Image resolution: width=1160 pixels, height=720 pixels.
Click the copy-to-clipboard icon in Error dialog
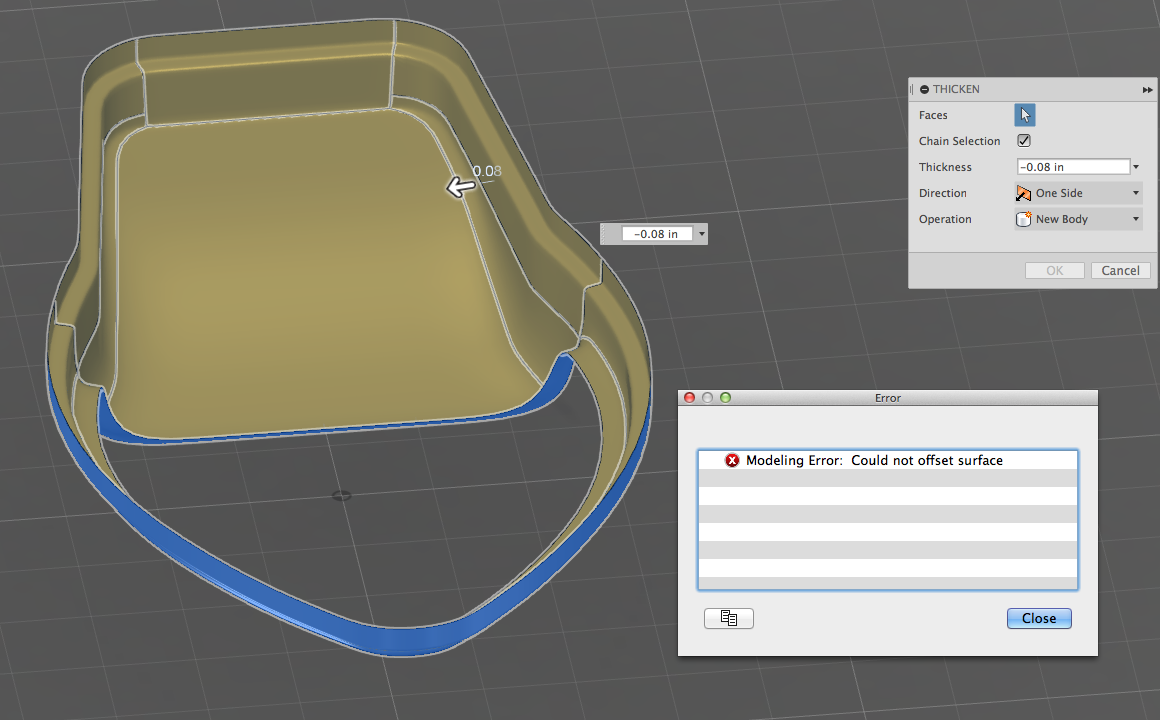tap(729, 618)
